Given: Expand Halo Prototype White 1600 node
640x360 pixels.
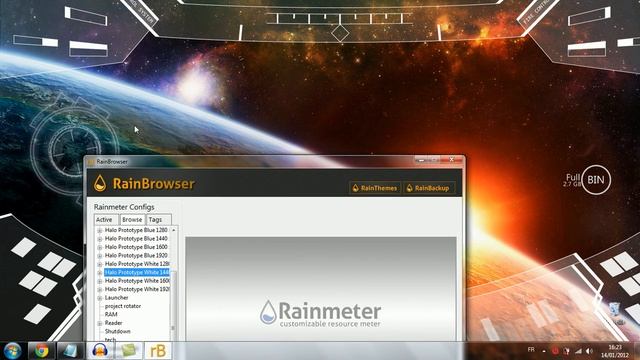Looking at the screenshot, I should [x=100, y=281].
